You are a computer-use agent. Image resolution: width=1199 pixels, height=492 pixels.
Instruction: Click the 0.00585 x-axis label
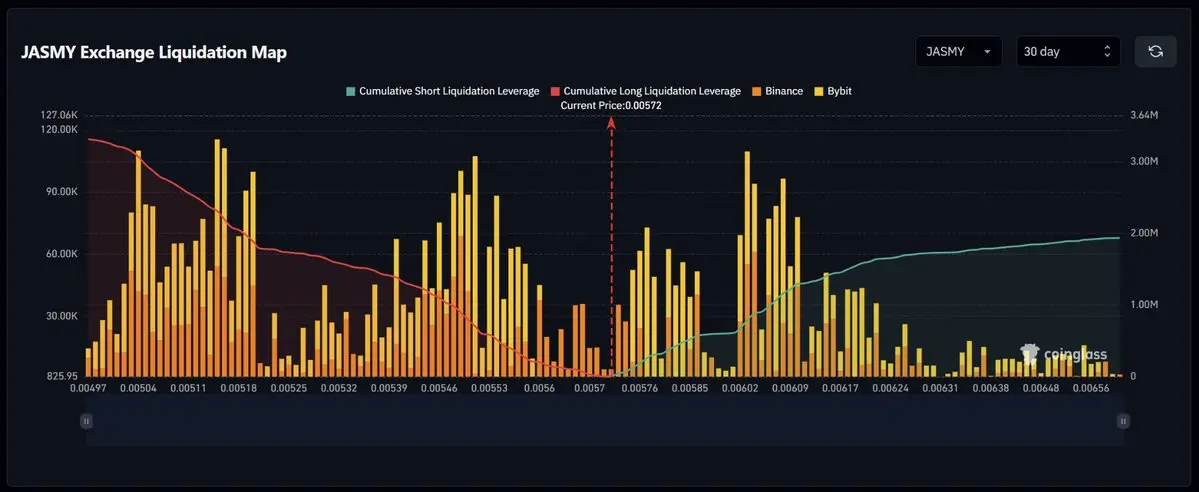tap(690, 389)
